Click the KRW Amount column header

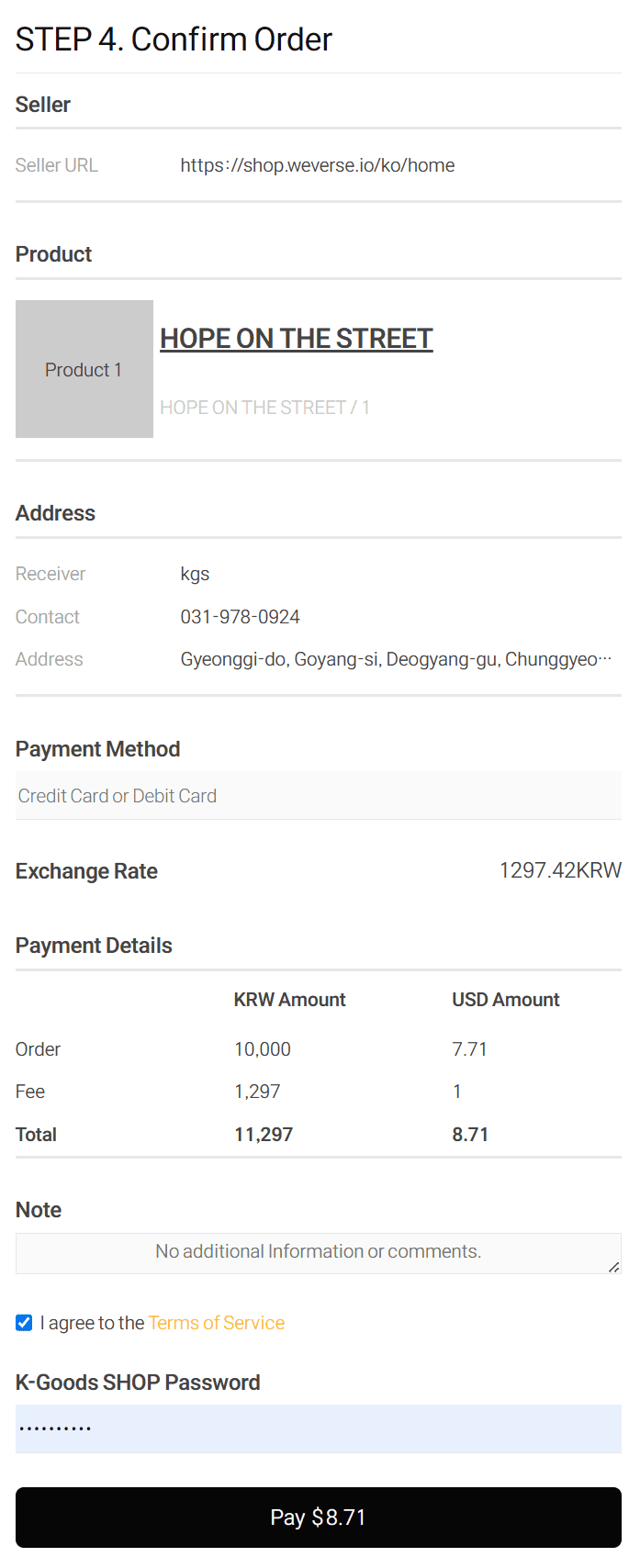(x=289, y=999)
